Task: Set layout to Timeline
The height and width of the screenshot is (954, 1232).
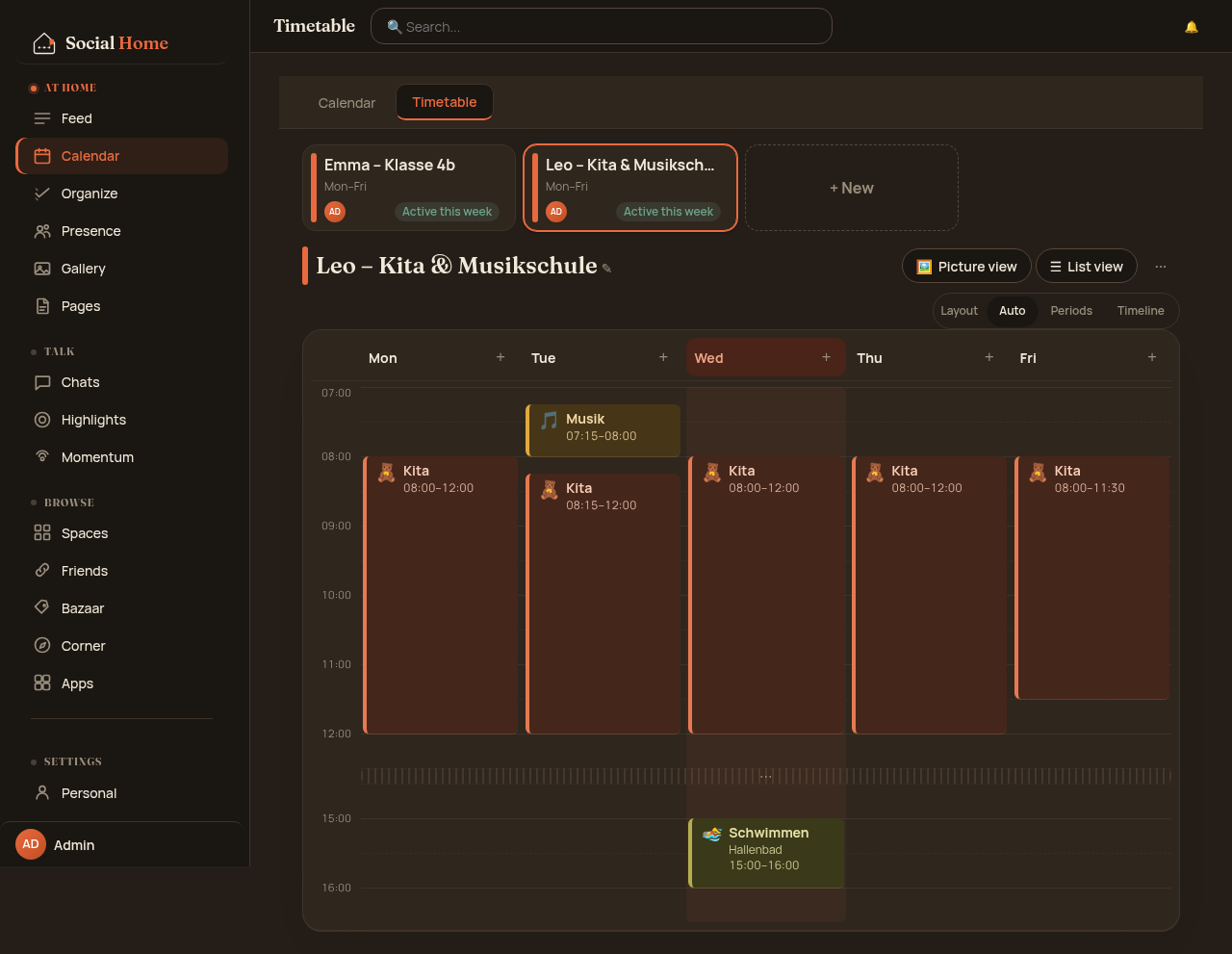Action: pyautogui.click(x=1141, y=311)
